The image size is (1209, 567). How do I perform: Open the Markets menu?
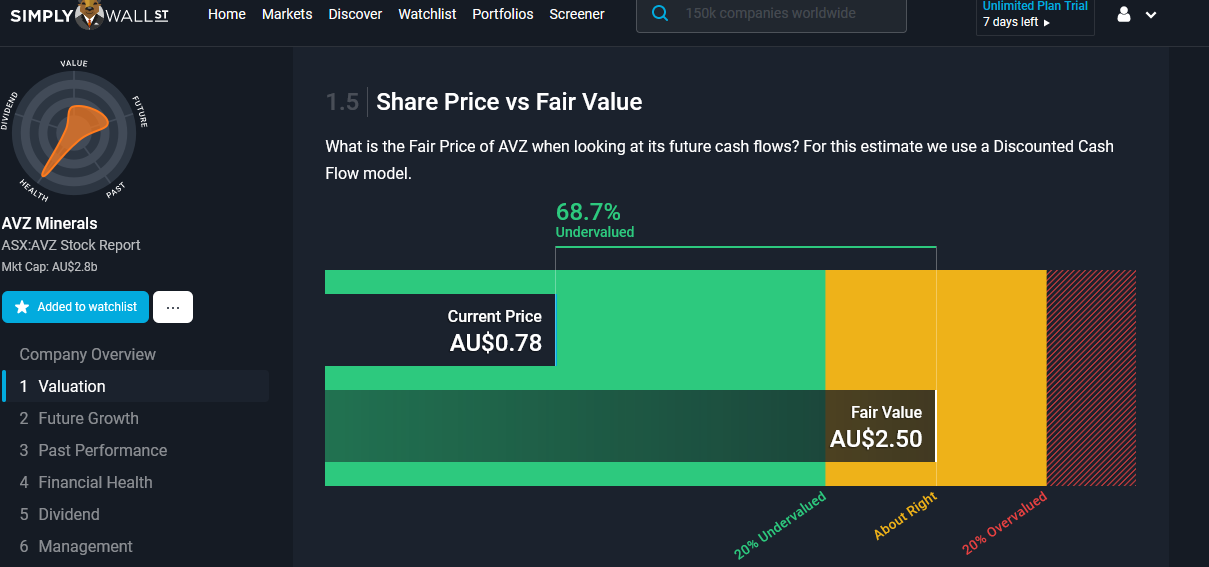[x=287, y=14]
